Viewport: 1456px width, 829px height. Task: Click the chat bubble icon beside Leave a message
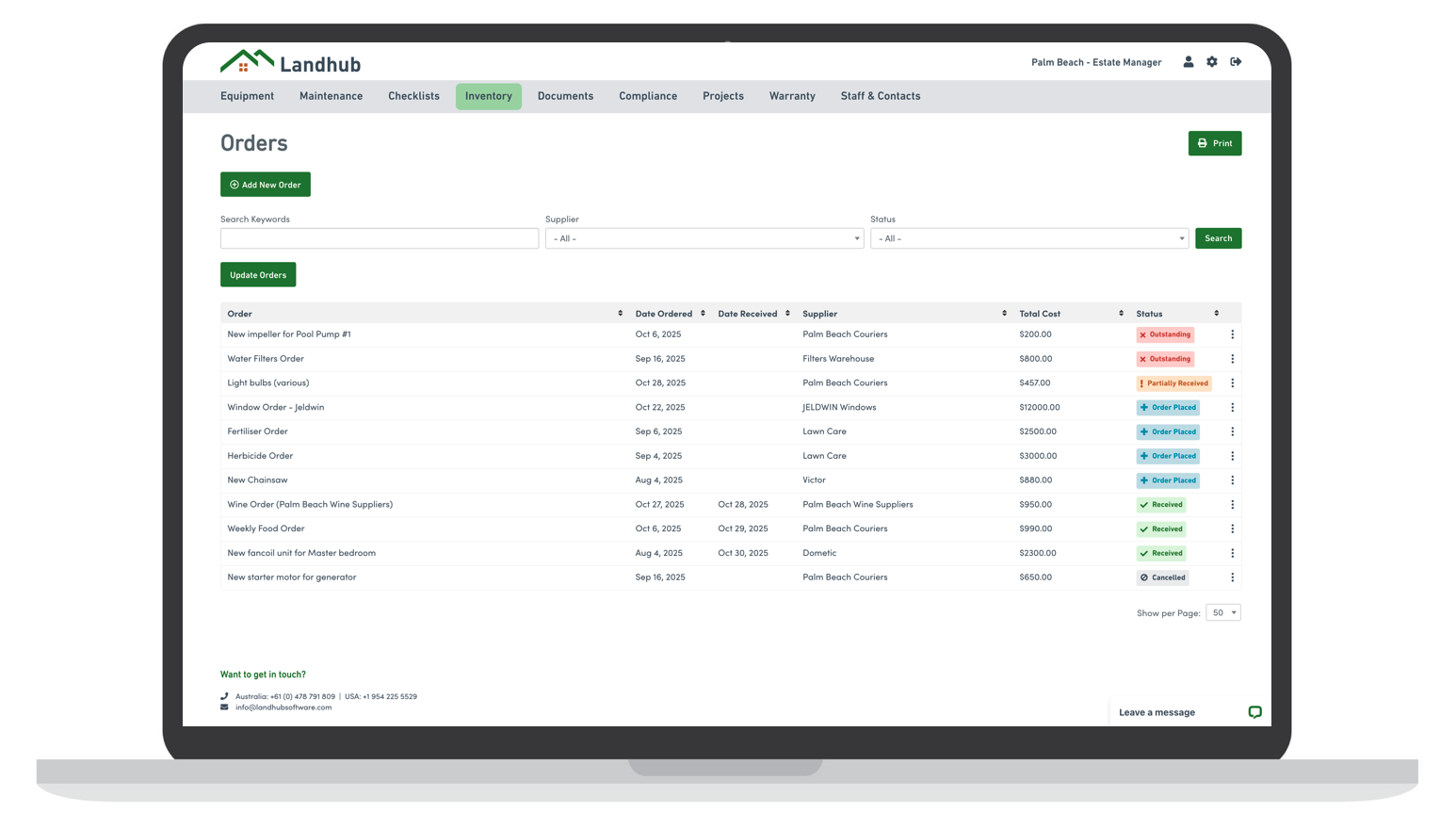[x=1254, y=712]
